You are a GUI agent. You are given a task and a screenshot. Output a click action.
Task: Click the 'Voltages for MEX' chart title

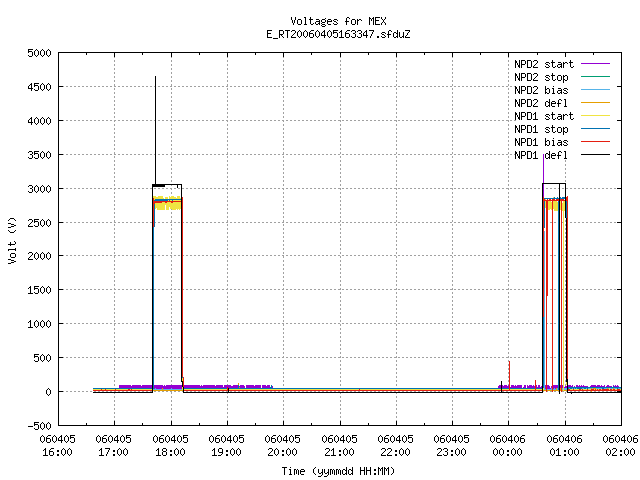pyautogui.click(x=338, y=21)
